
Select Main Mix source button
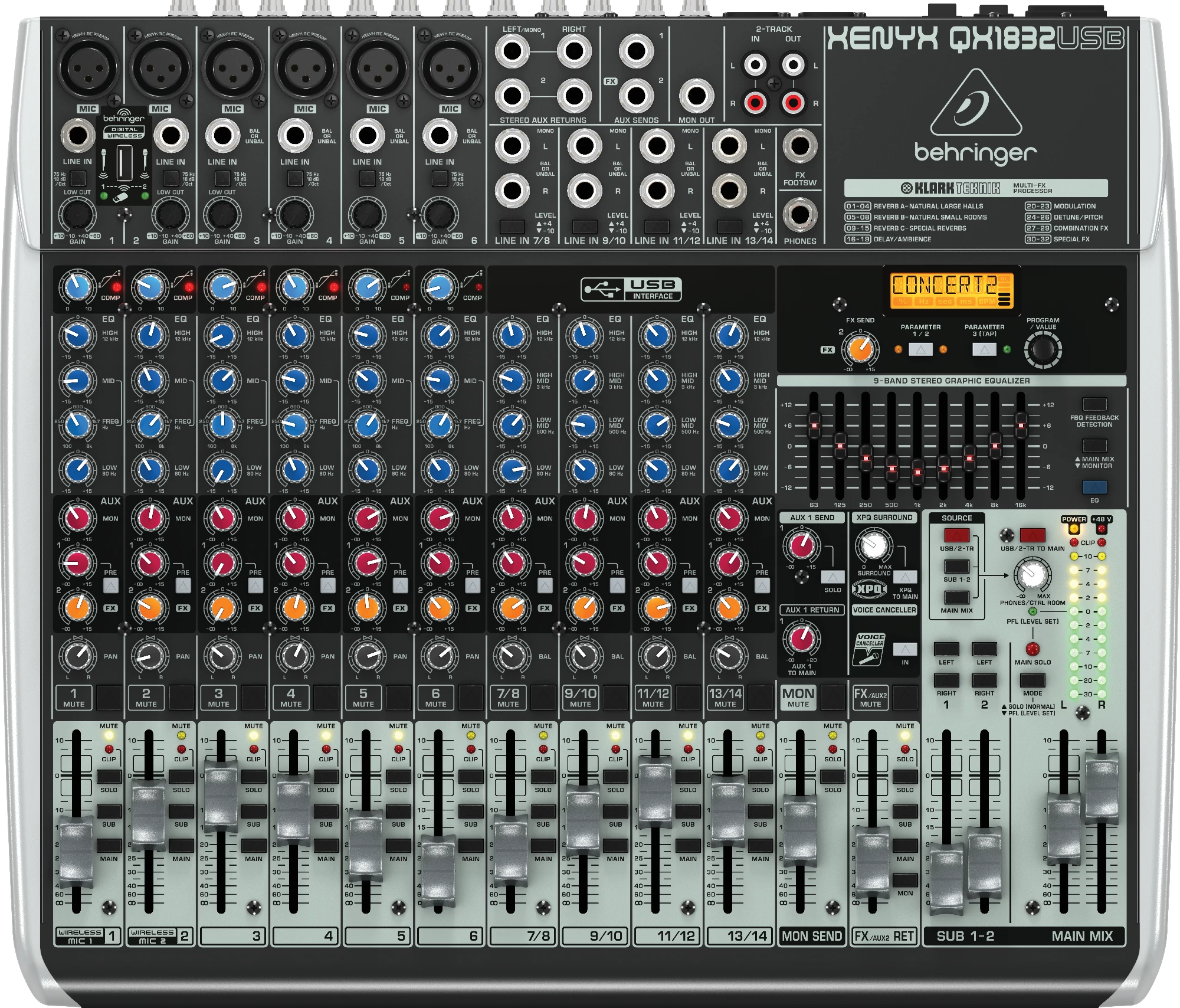[956, 598]
